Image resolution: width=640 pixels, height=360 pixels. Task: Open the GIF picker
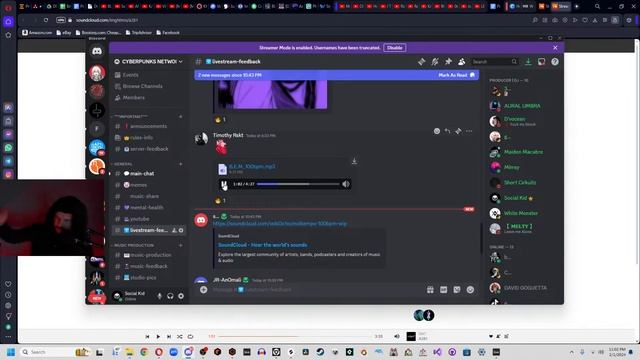coord(444,290)
